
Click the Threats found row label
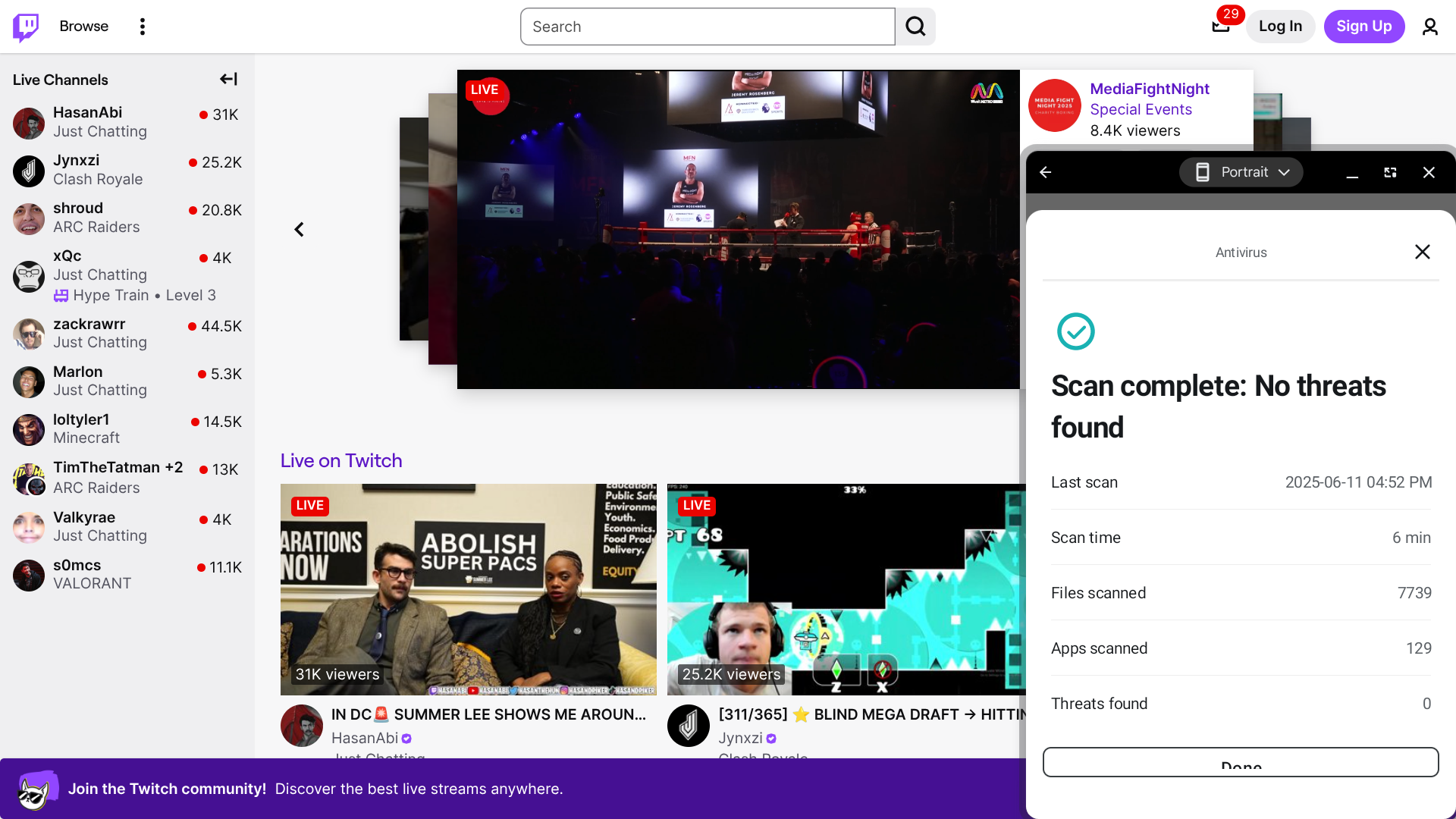pyautogui.click(x=1099, y=704)
